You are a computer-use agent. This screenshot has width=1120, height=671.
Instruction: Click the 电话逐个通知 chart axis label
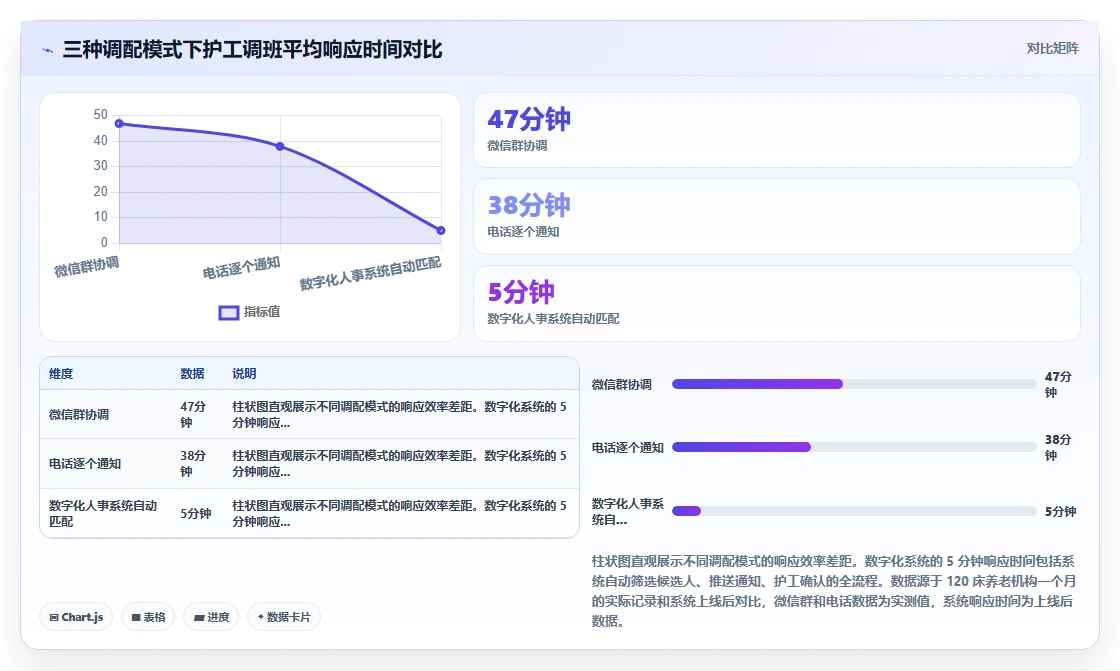[x=241, y=268]
